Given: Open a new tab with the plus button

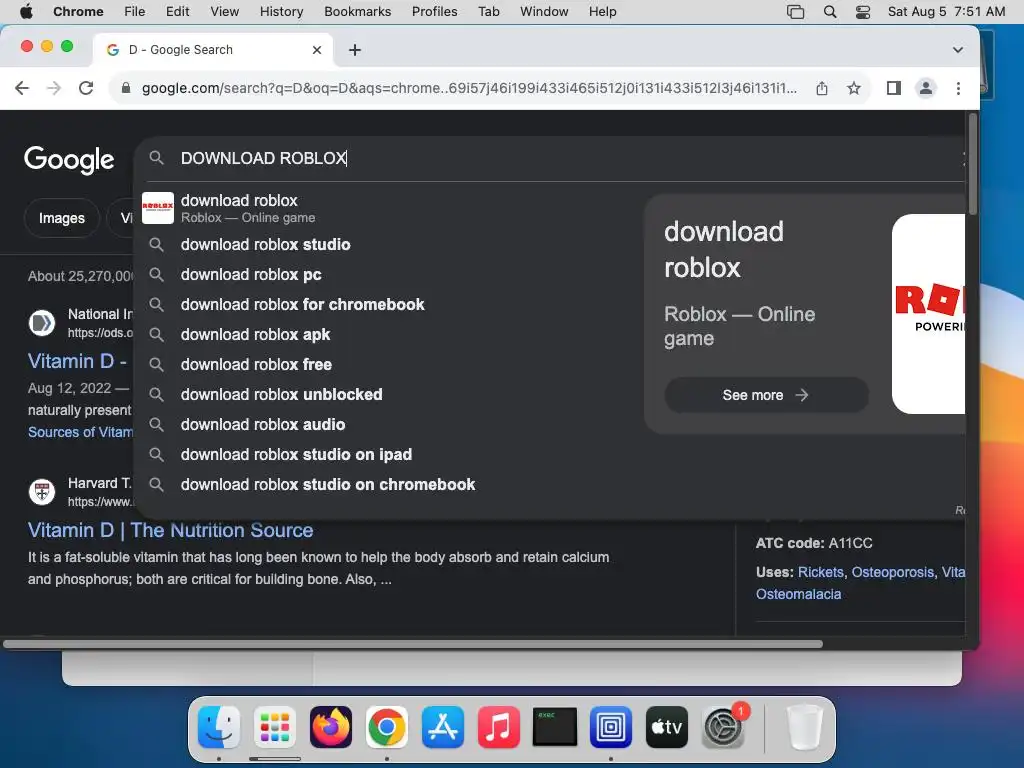Looking at the screenshot, I should (355, 50).
